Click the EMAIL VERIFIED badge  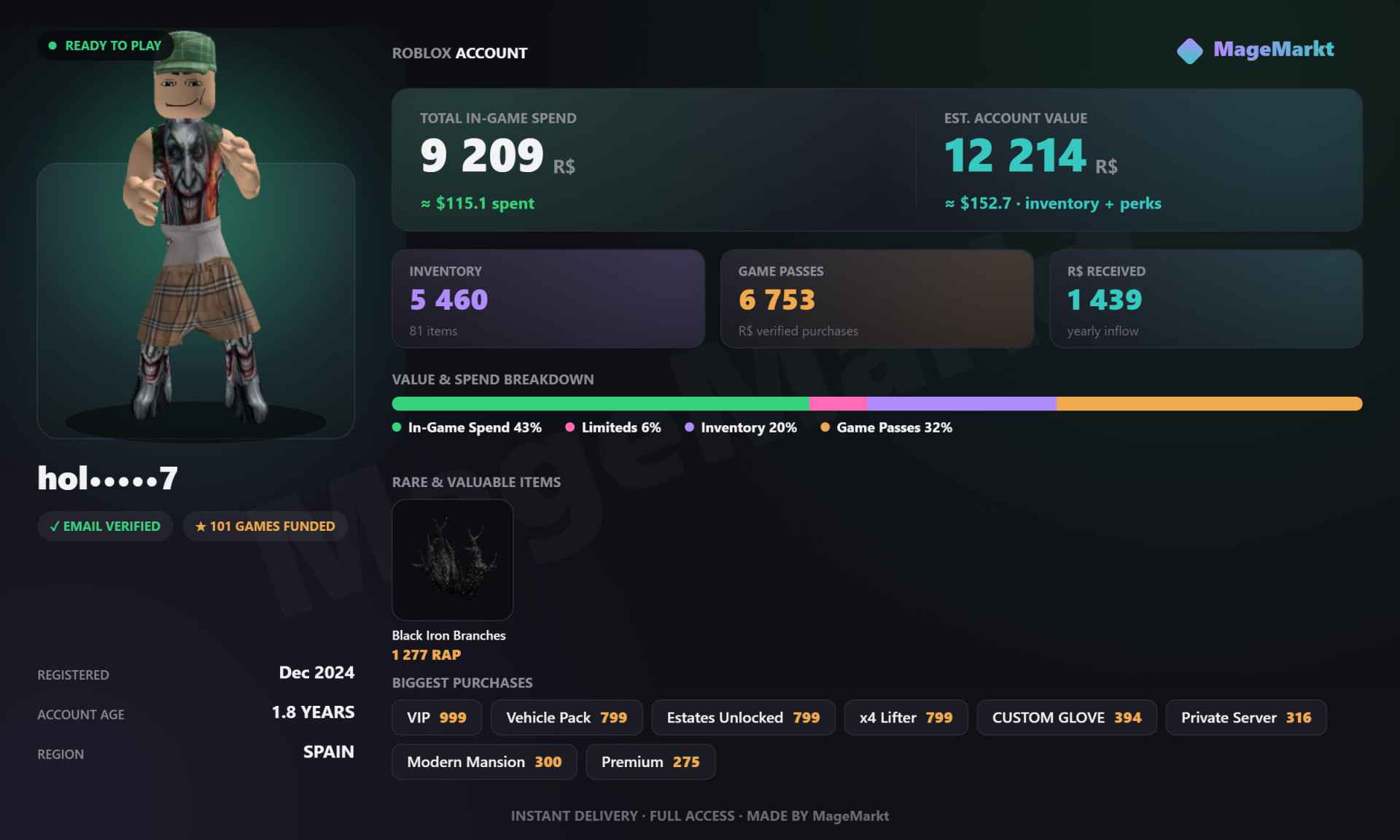105,526
